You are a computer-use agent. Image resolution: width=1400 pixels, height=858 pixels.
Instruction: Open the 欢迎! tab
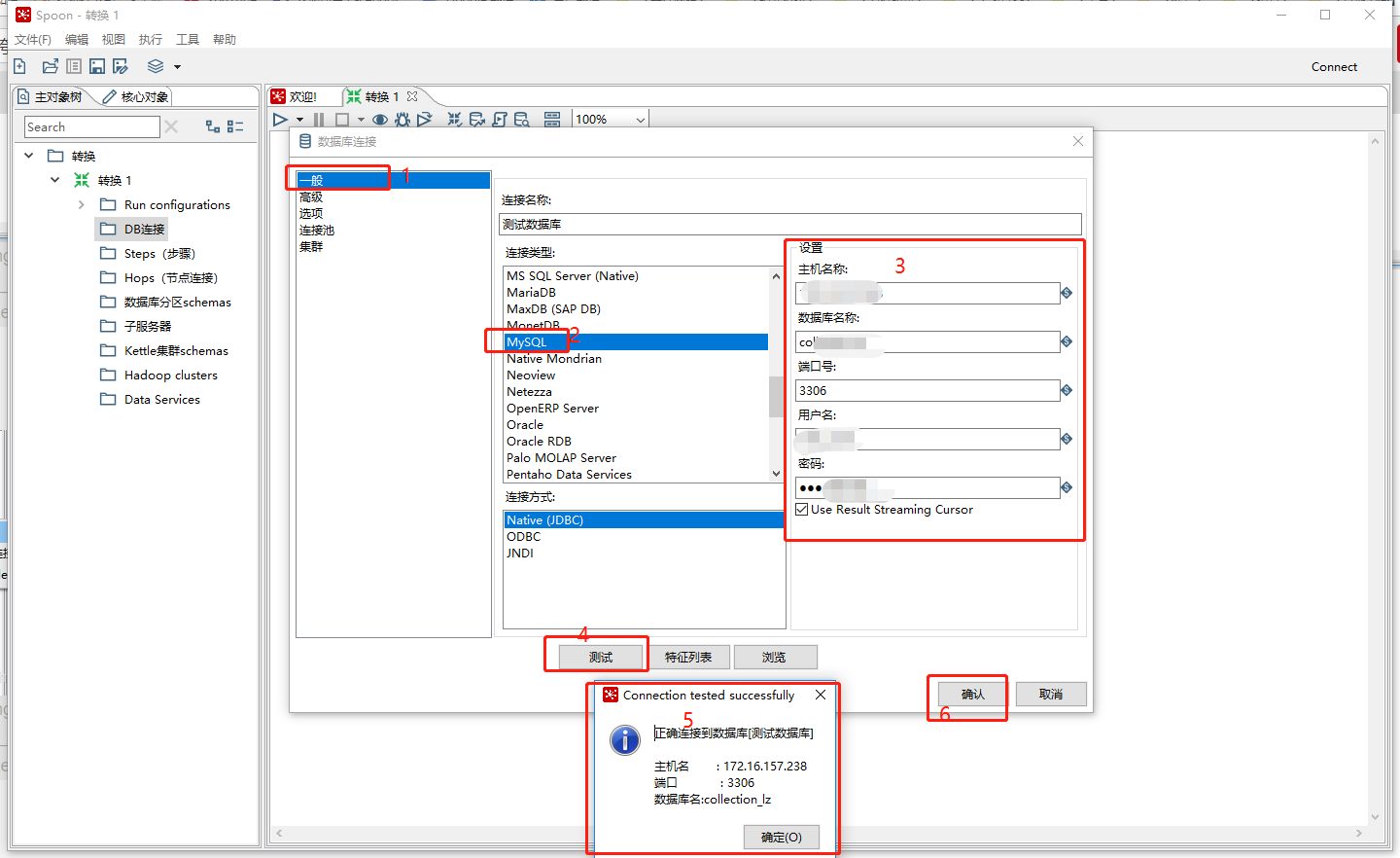tap(295, 96)
